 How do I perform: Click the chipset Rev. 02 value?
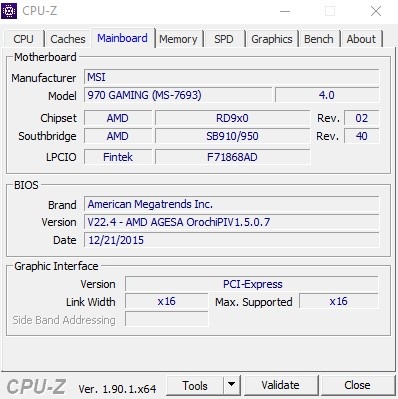361,118
